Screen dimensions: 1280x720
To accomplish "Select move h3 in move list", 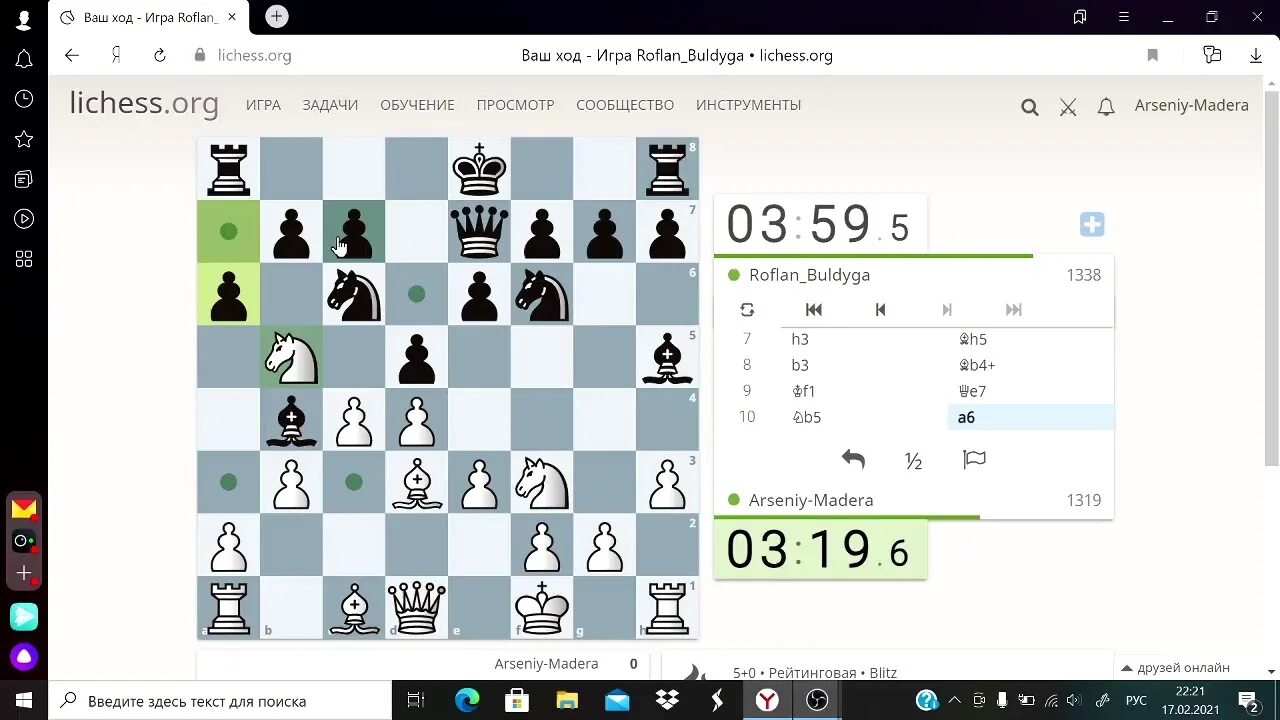I will click(864, 339).
